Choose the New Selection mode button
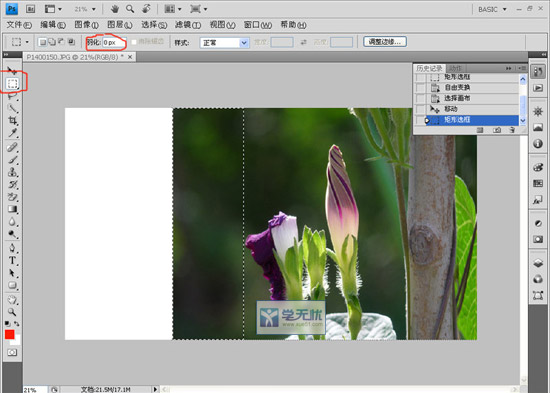This screenshot has width=550, height=393. (42, 42)
